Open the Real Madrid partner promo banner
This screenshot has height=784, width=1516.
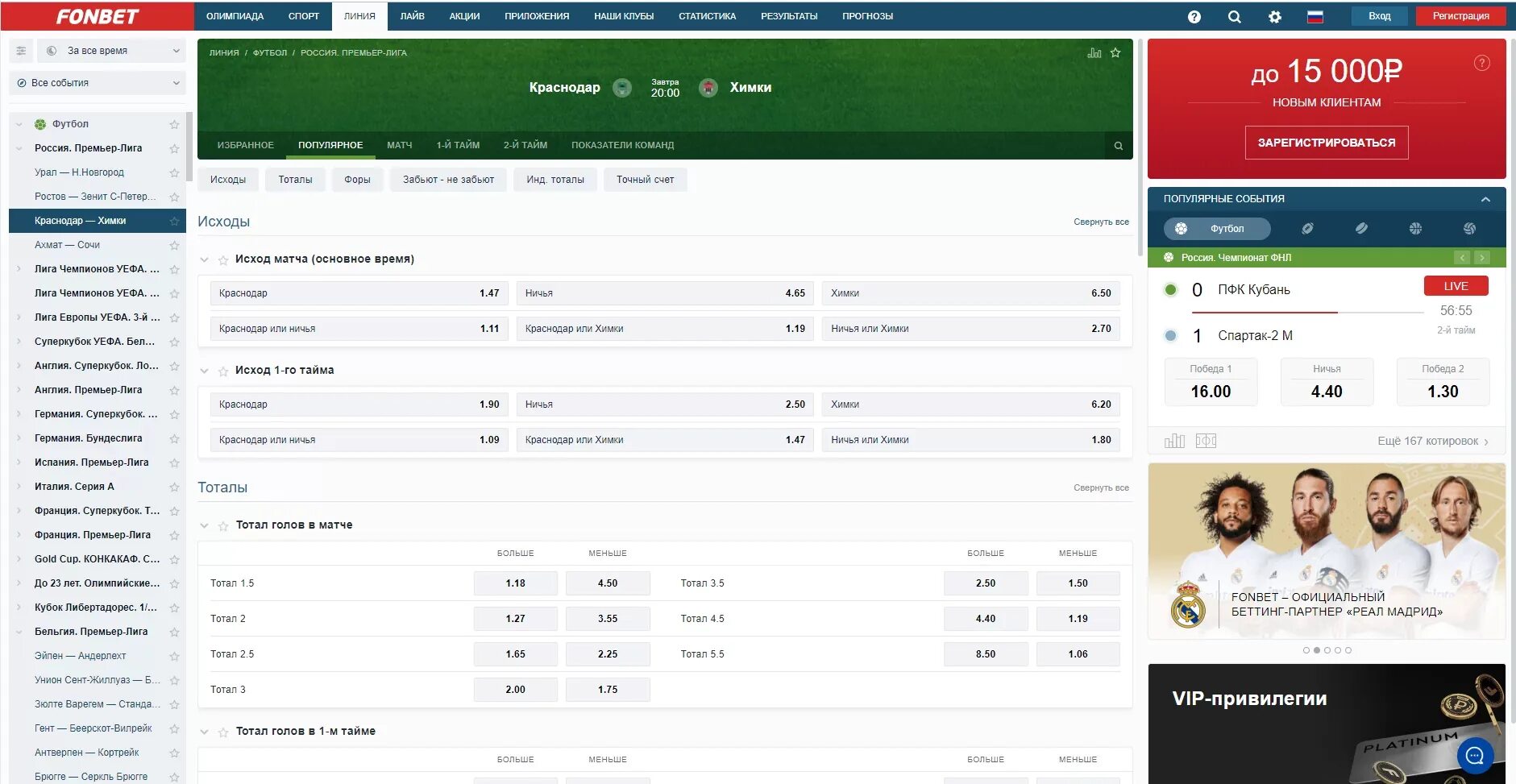1327,551
